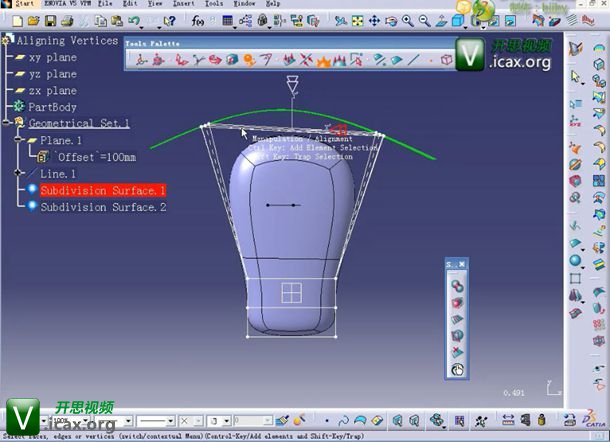Click the first icon in Tools Palette
Image resolution: width=610 pixels, height=442 pixels.
[x=141, y=60]
